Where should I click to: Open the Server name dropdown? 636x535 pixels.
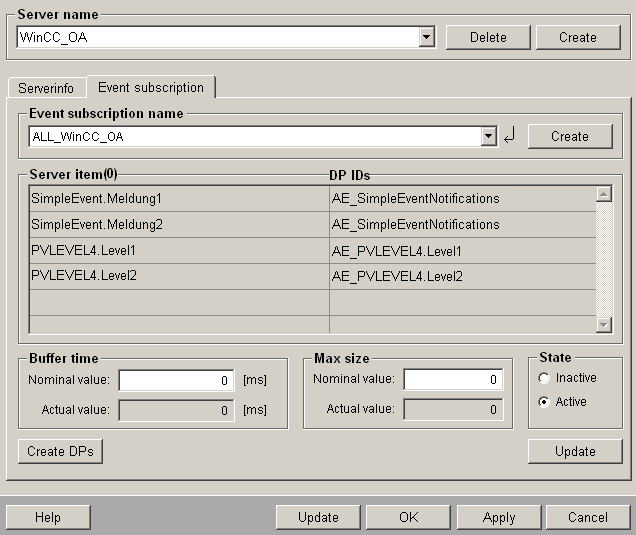[x=427, y=37]
